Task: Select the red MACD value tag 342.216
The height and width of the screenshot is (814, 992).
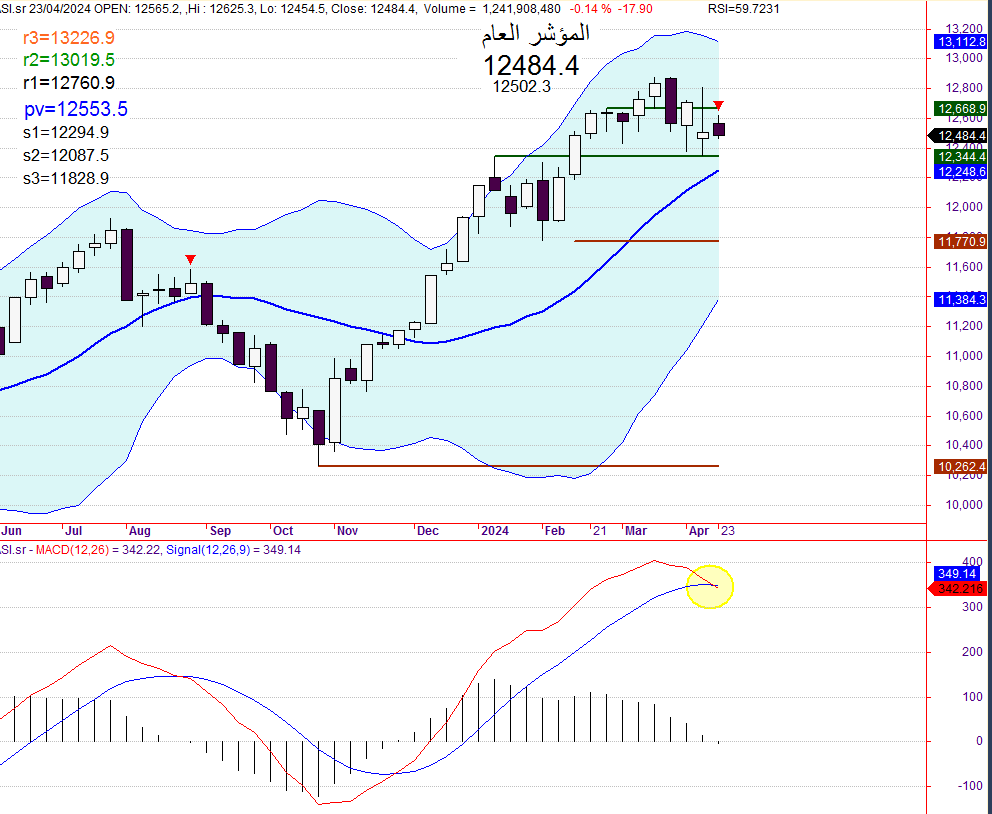Action: tap(958, 589)
